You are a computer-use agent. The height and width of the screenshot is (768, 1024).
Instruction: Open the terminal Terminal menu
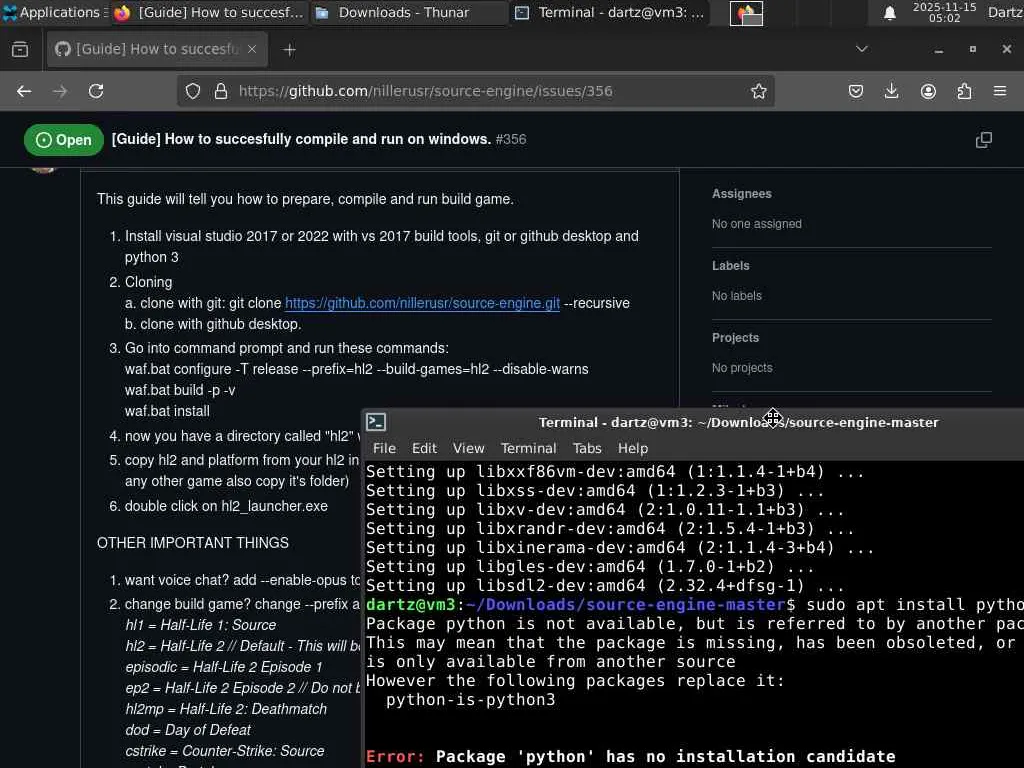(528, 448)
